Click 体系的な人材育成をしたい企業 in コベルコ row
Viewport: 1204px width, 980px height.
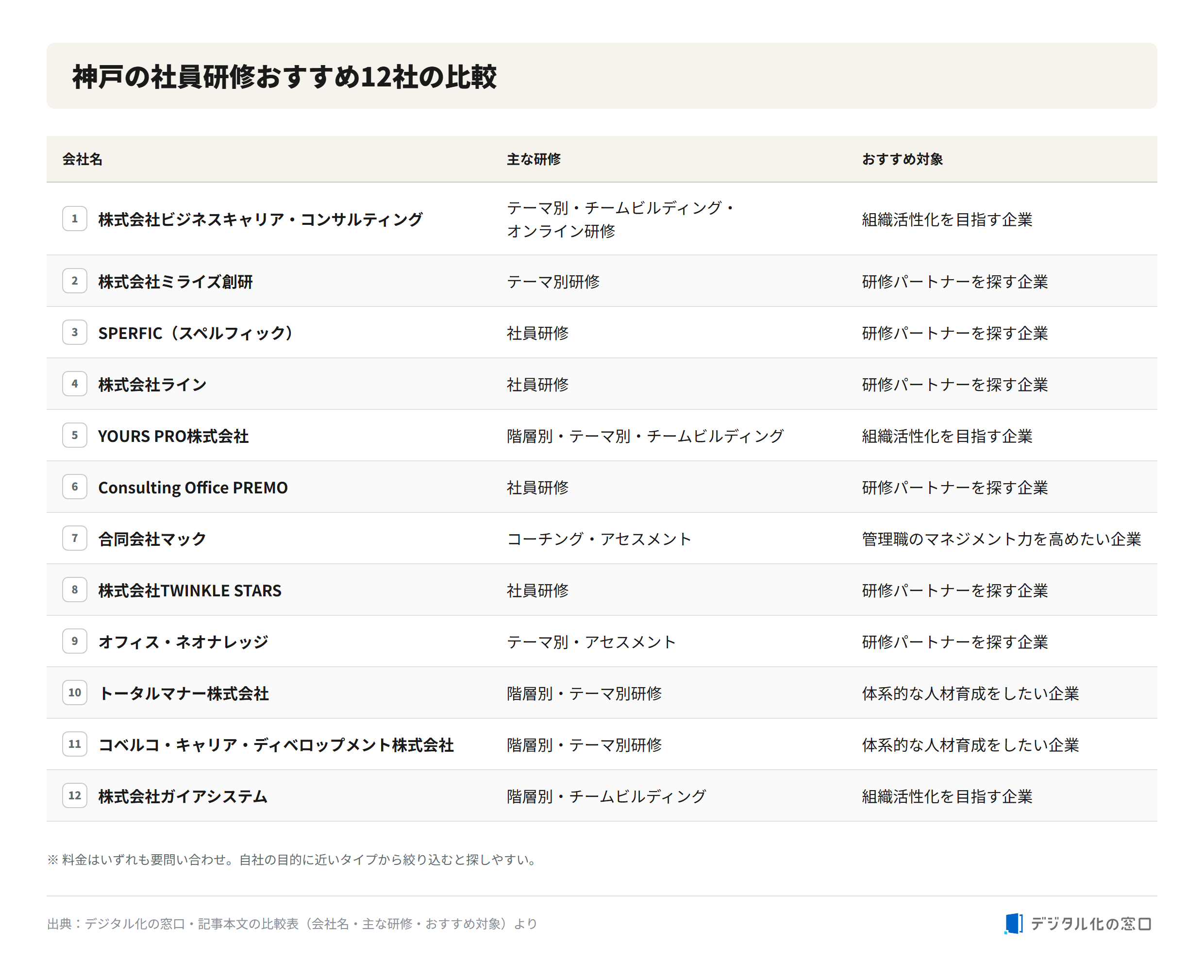click(970, 744)
